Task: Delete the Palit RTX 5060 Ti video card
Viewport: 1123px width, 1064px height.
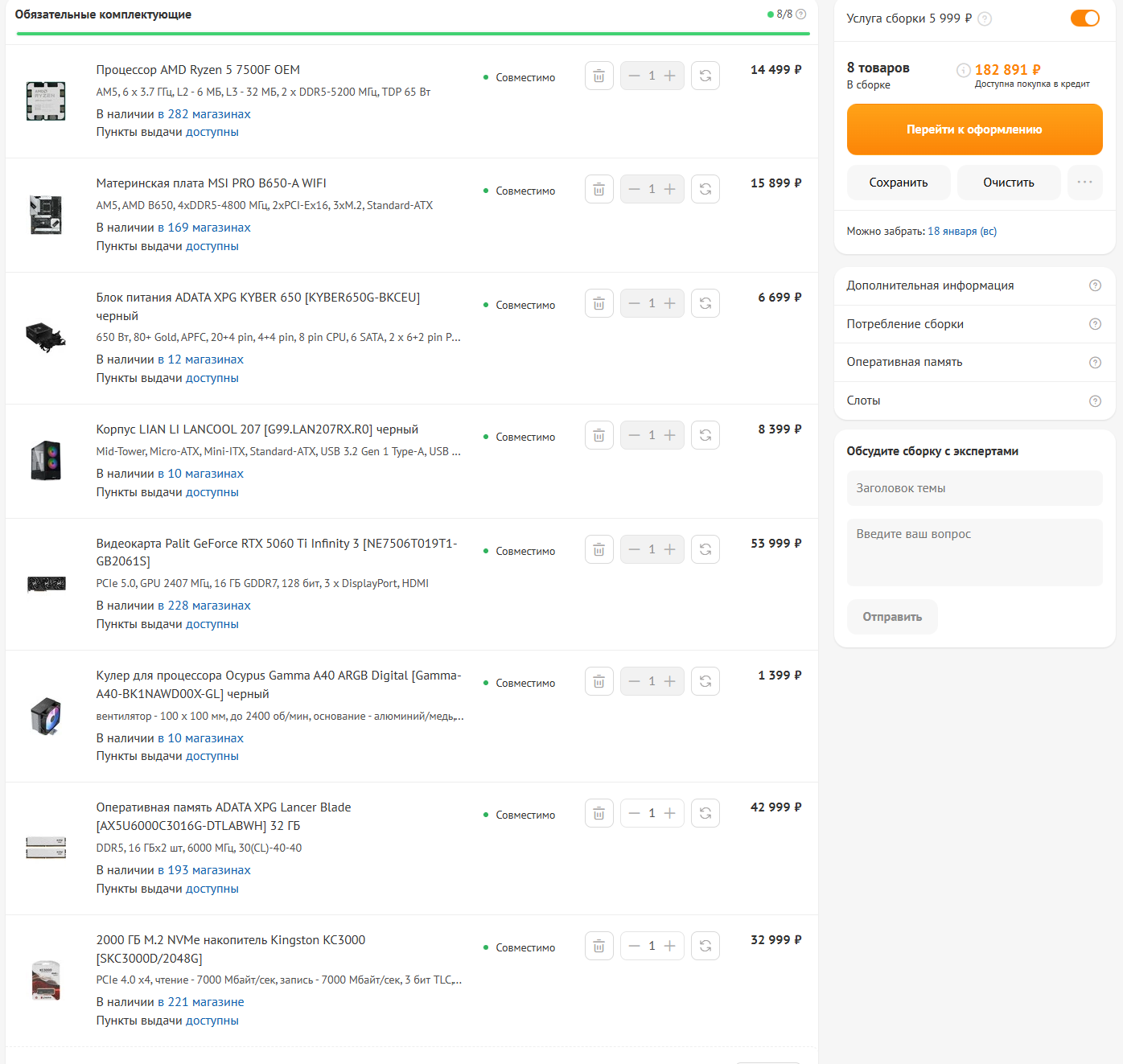Action: tap(599, 549)
